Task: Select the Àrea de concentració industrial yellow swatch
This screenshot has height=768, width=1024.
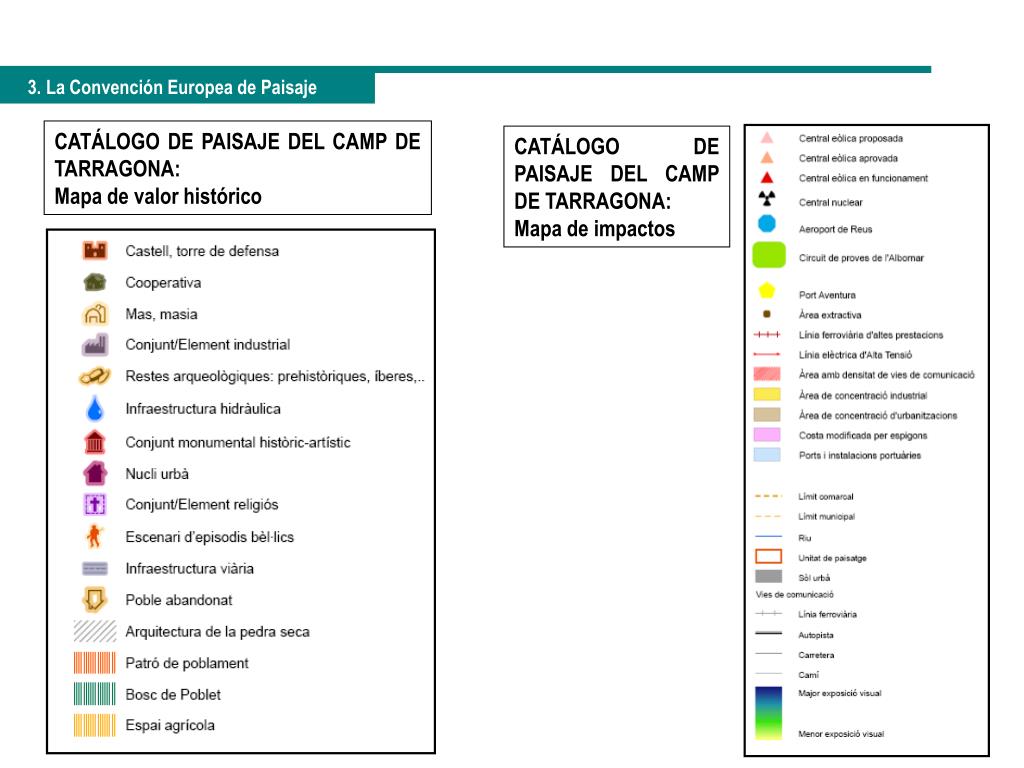Action: (767, 394)
